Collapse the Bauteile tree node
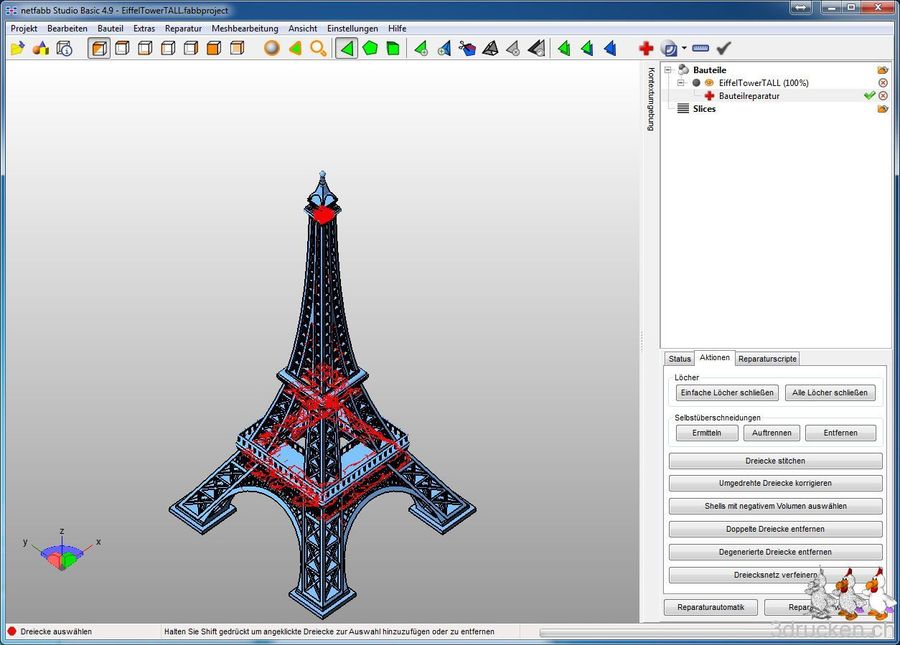Screen dimensions: 900x645 pyautogui.click(x=667, y=70)
